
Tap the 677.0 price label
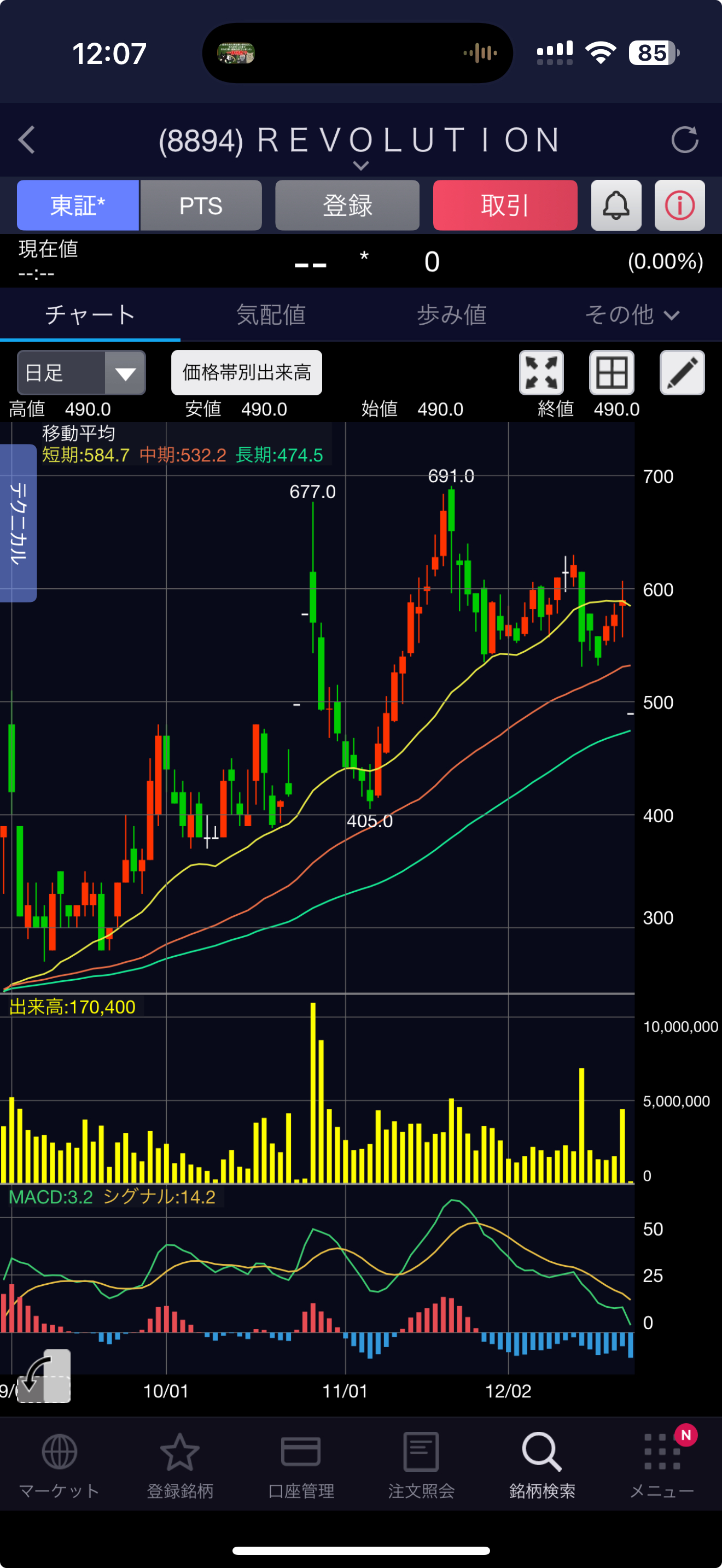pyautogui.click(x=312, y=492)
